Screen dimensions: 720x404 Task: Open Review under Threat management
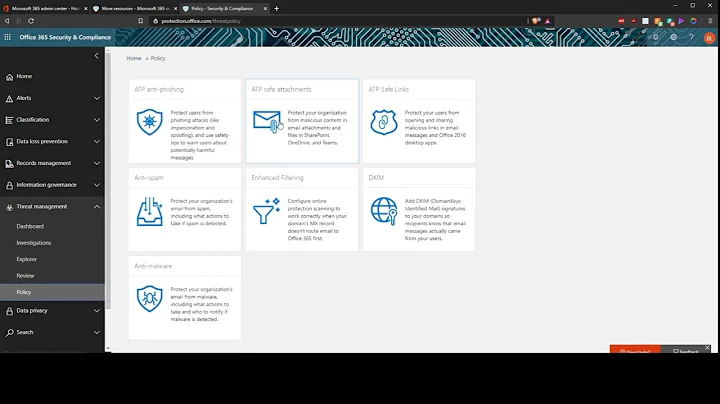tap(25, 276)
